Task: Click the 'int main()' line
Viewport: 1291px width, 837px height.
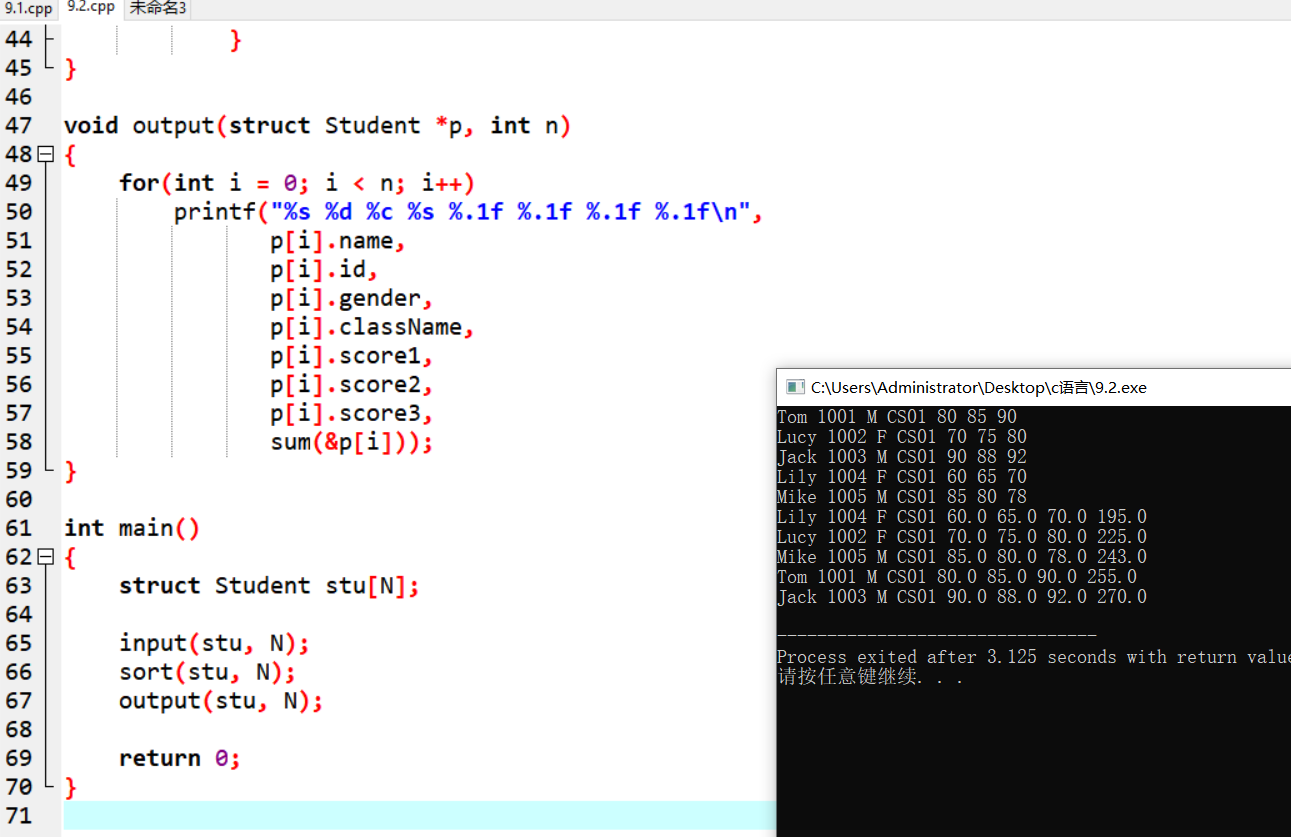Action: [x=132, y=528]
